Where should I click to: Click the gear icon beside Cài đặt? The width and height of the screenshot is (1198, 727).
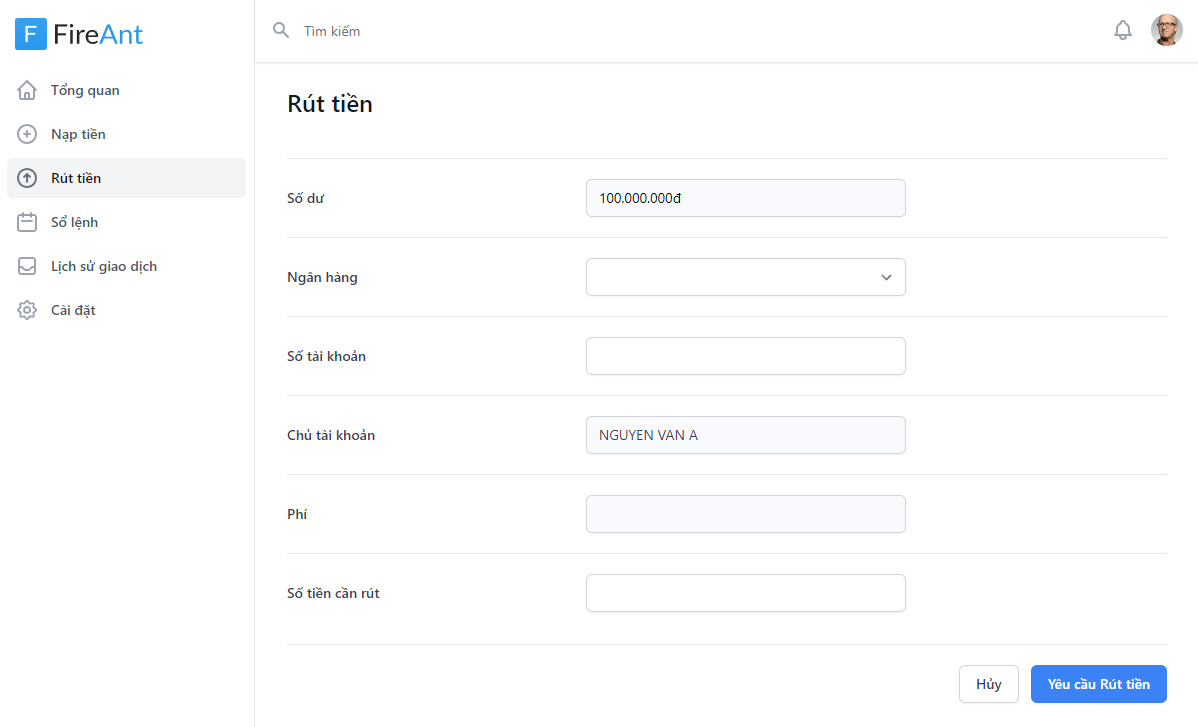(x=28, y=310)
